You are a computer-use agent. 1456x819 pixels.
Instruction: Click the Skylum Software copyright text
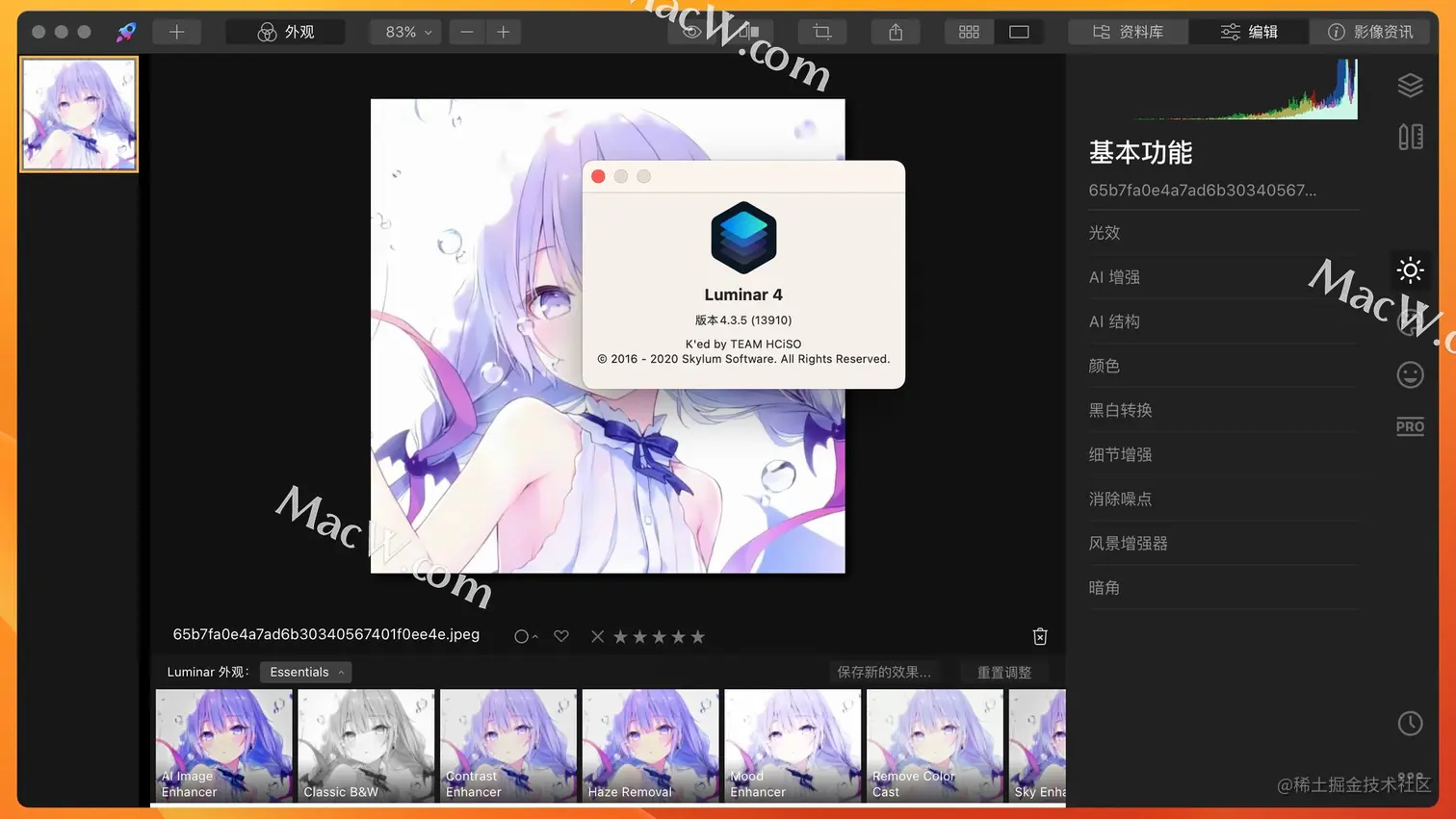tap(743, 359)
